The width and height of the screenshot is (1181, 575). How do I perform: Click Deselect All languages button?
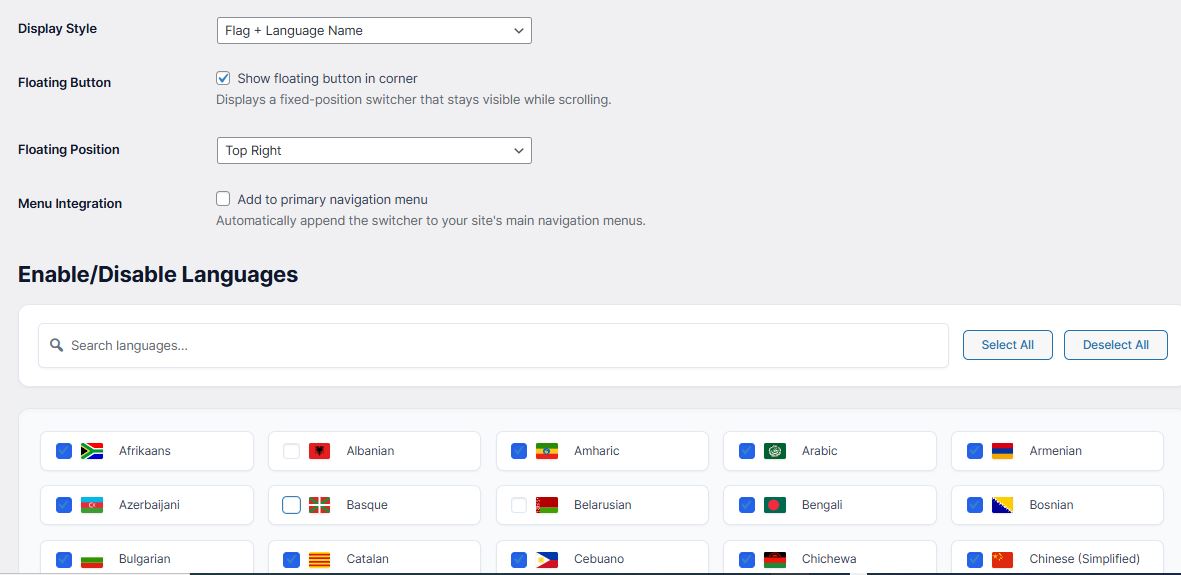click(1115, 345)
